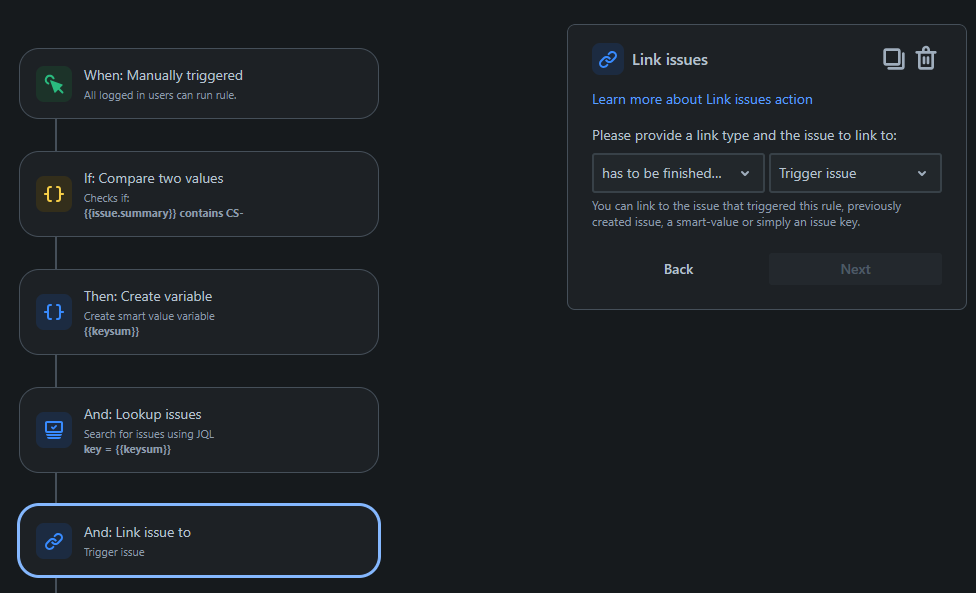The image size is (976, 593).
Task: Click the Link issues header chain icon
Action: (607, 59)
